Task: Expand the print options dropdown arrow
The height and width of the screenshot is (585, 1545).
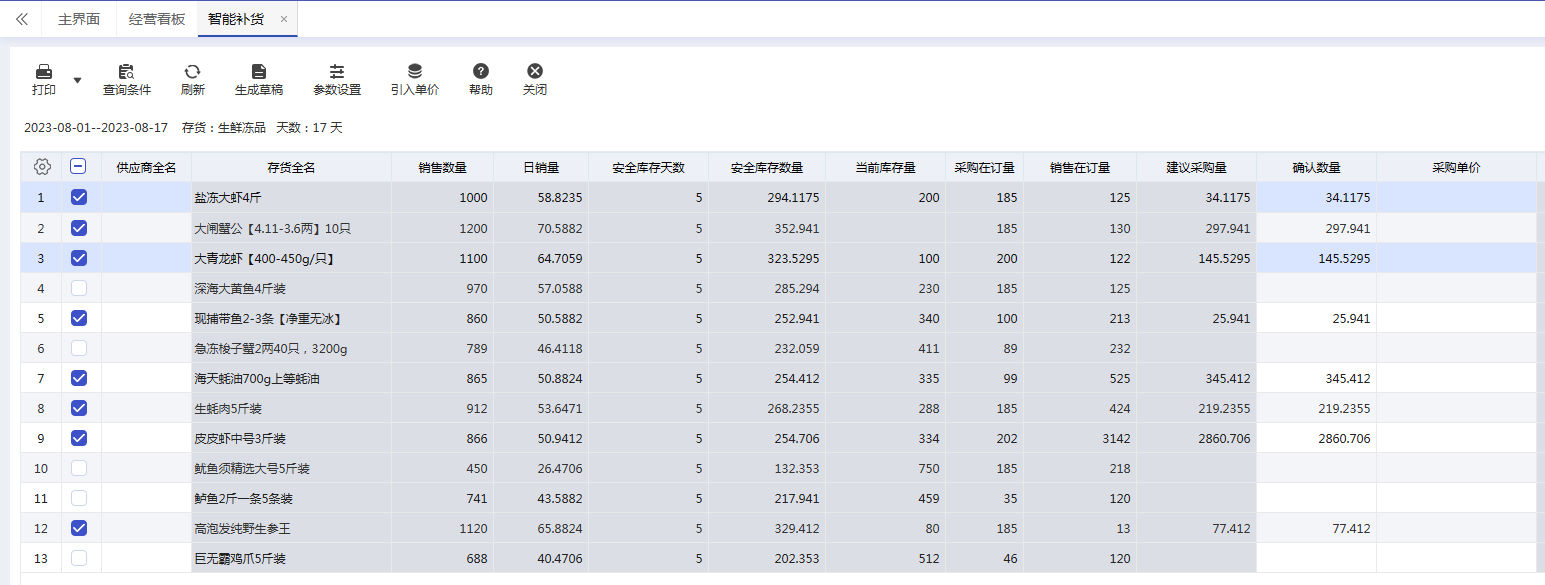Action: tap(78, 80)
